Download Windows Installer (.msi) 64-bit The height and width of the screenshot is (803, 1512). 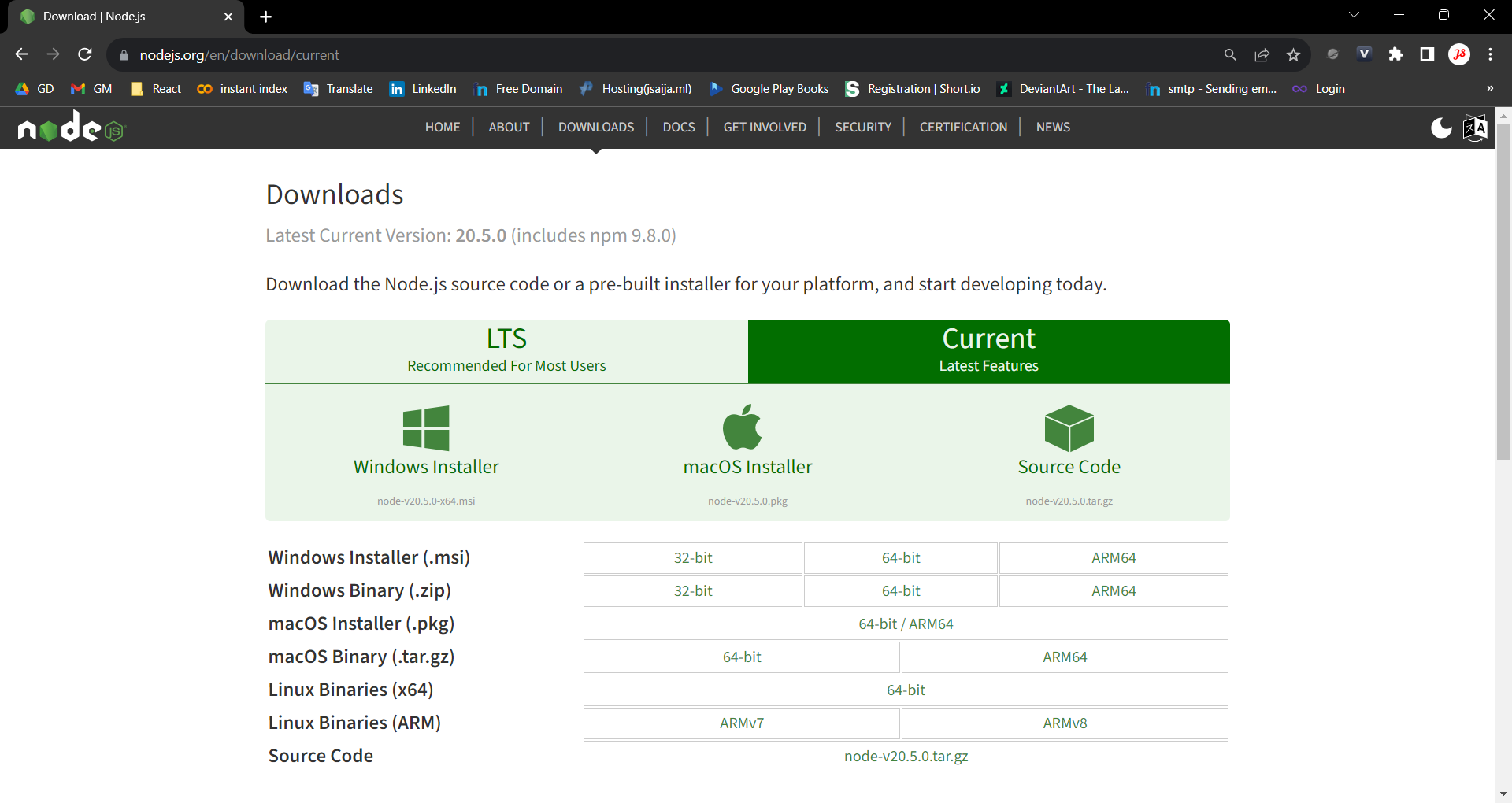point(901,558)
